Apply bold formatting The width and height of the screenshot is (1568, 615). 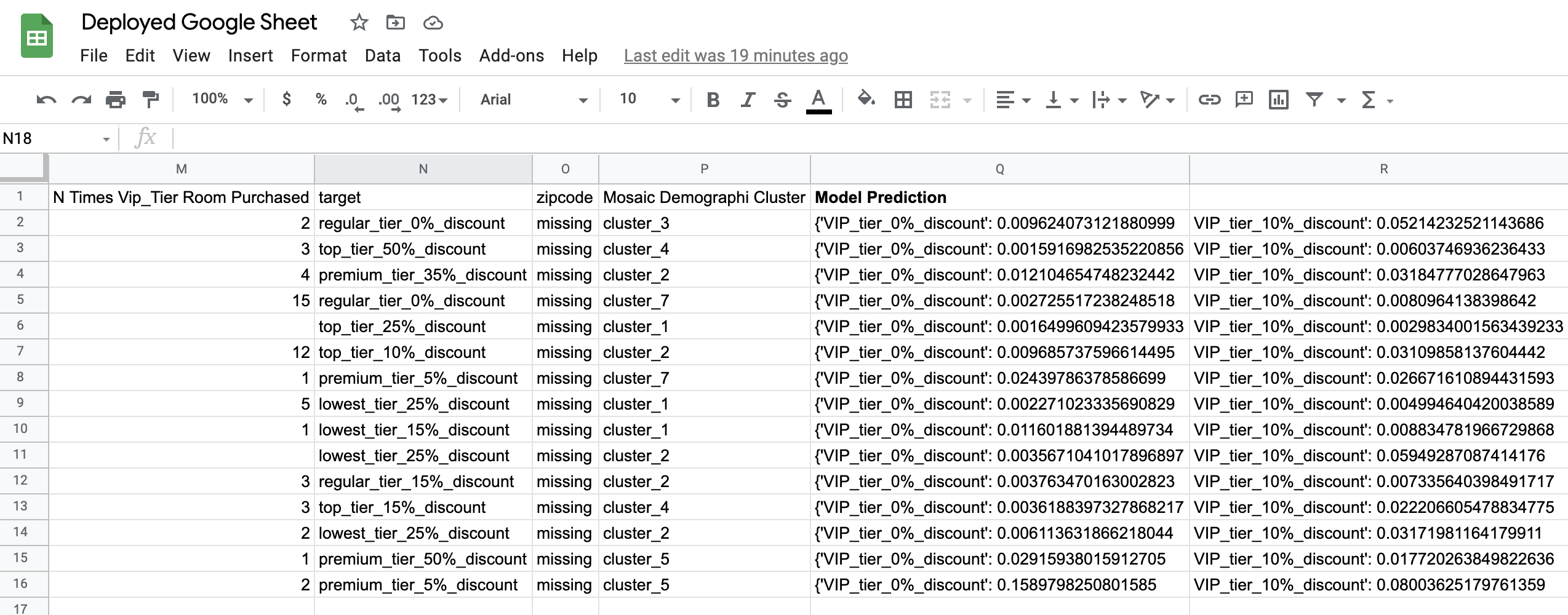click(x=713, y=99)
